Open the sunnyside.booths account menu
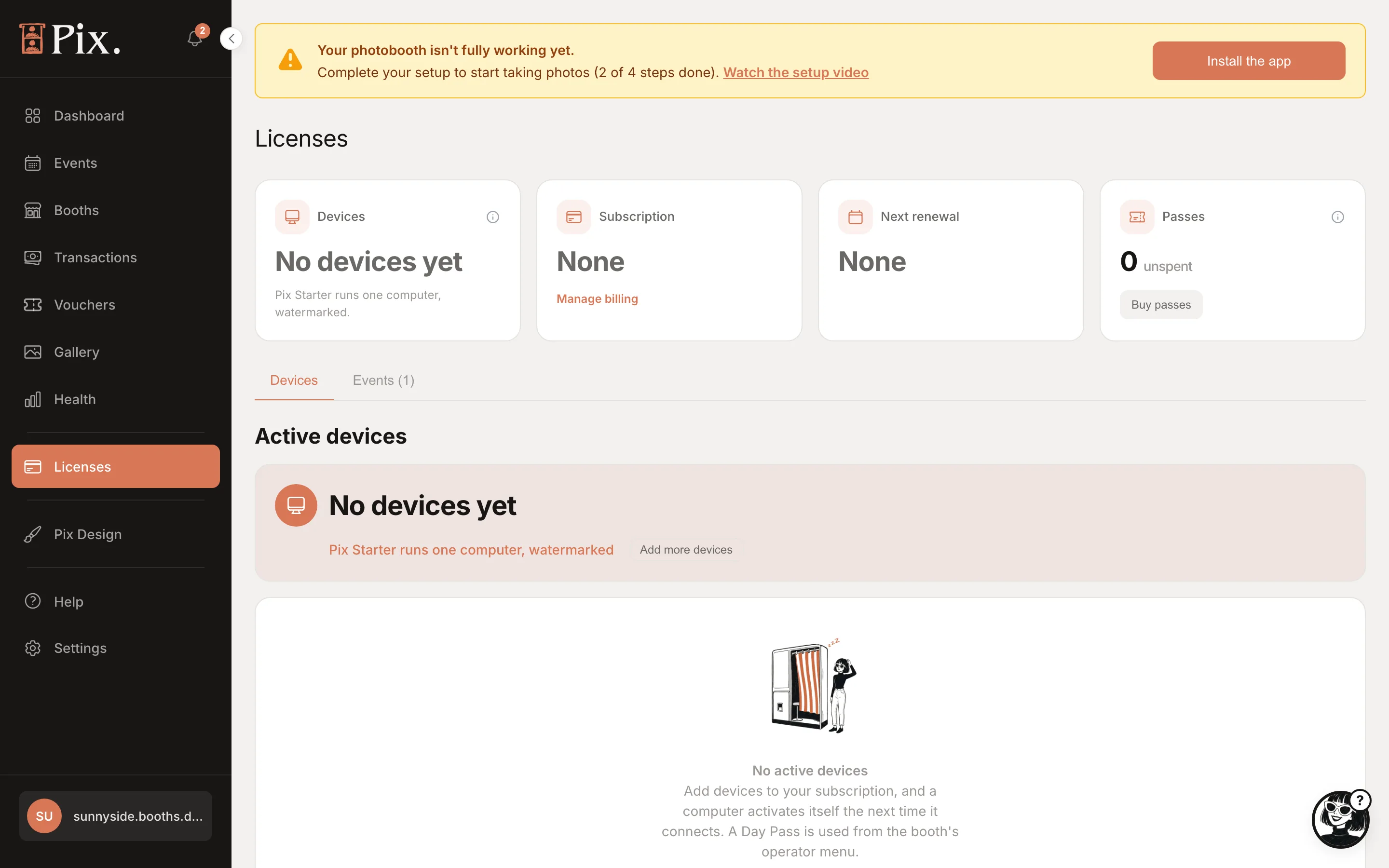This screenshot has width=1389, height=868. point(115,816)
